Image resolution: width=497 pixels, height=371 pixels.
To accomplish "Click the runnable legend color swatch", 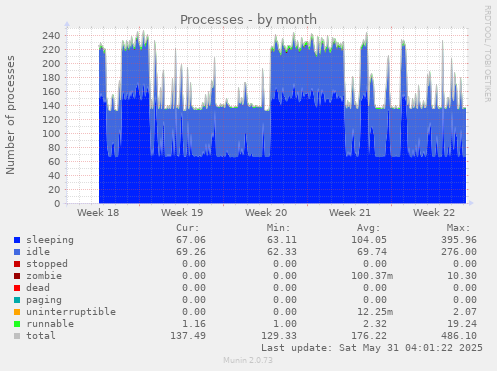I will (17, 324).
